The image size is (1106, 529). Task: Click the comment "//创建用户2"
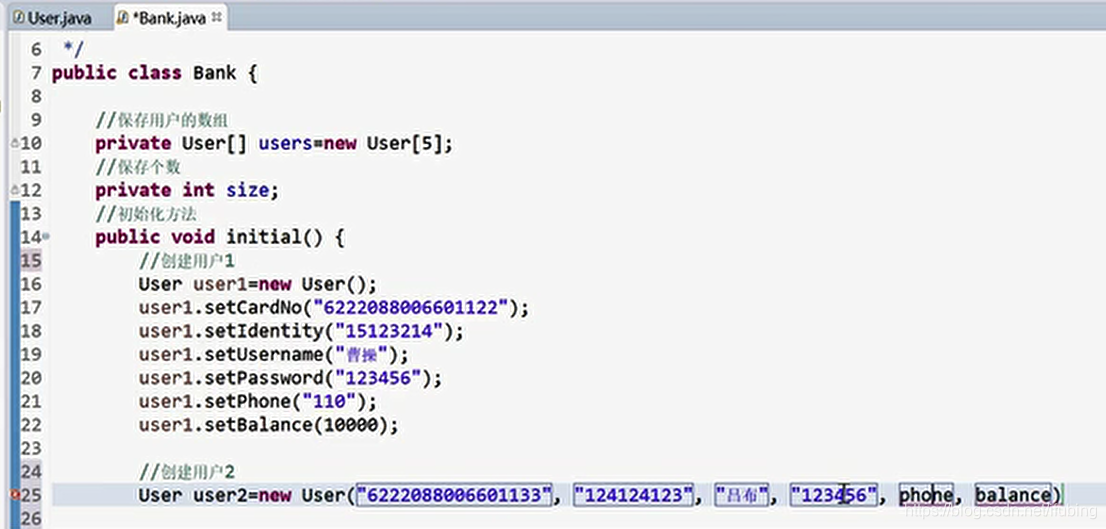coord(187,471)
